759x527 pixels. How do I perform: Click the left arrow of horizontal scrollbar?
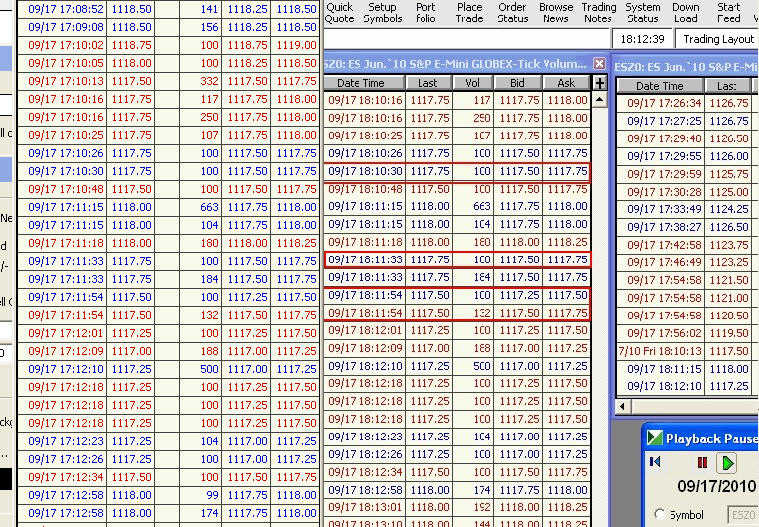pyautogui.click(x=623, y=407)
